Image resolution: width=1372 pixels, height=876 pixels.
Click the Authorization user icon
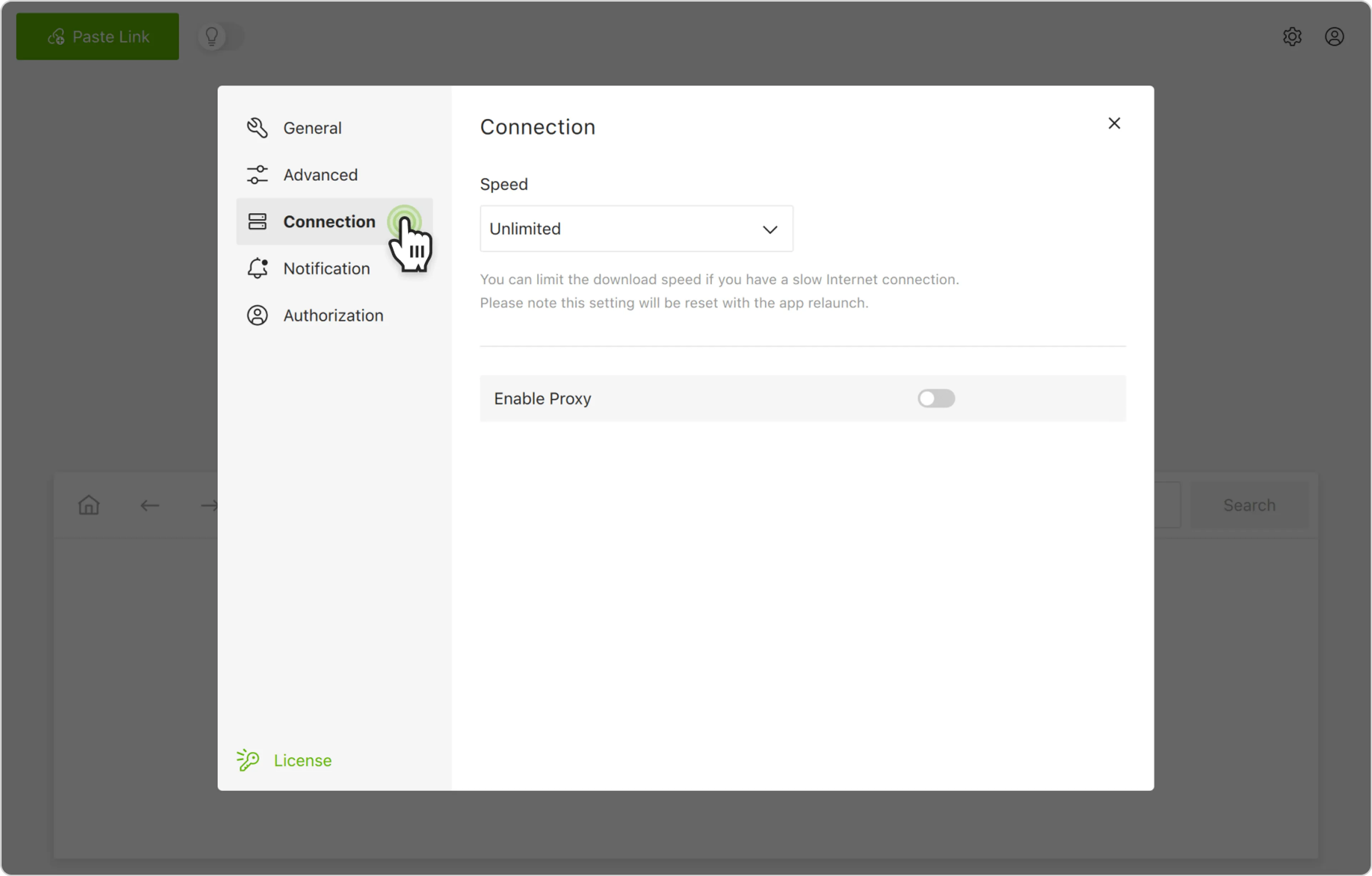point(257,315)
